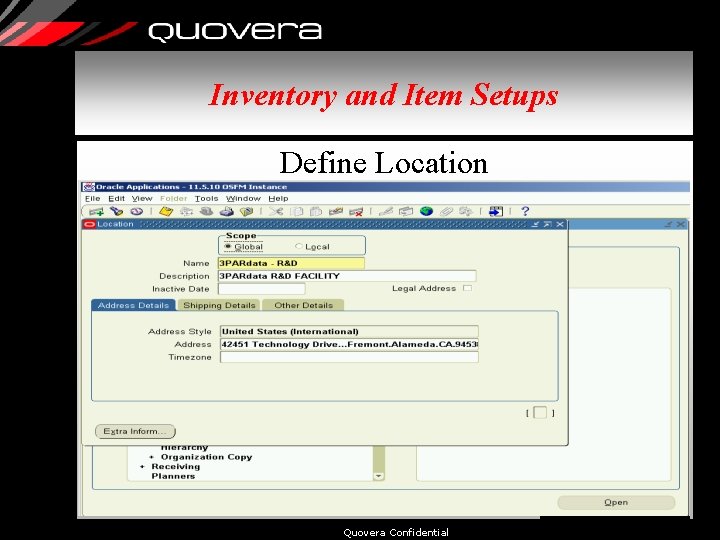Click the Address Style field
Image resolution: width=720 pixels, height=540 pixels.
point(349,332)
